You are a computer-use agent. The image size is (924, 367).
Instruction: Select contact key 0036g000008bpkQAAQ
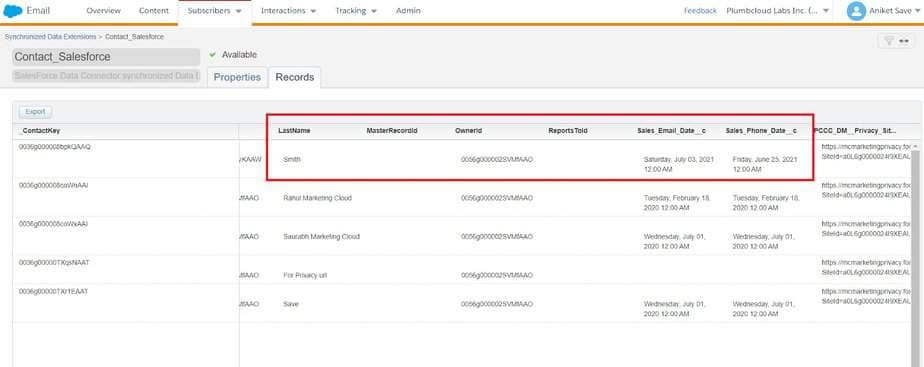[x=54, y=147]
